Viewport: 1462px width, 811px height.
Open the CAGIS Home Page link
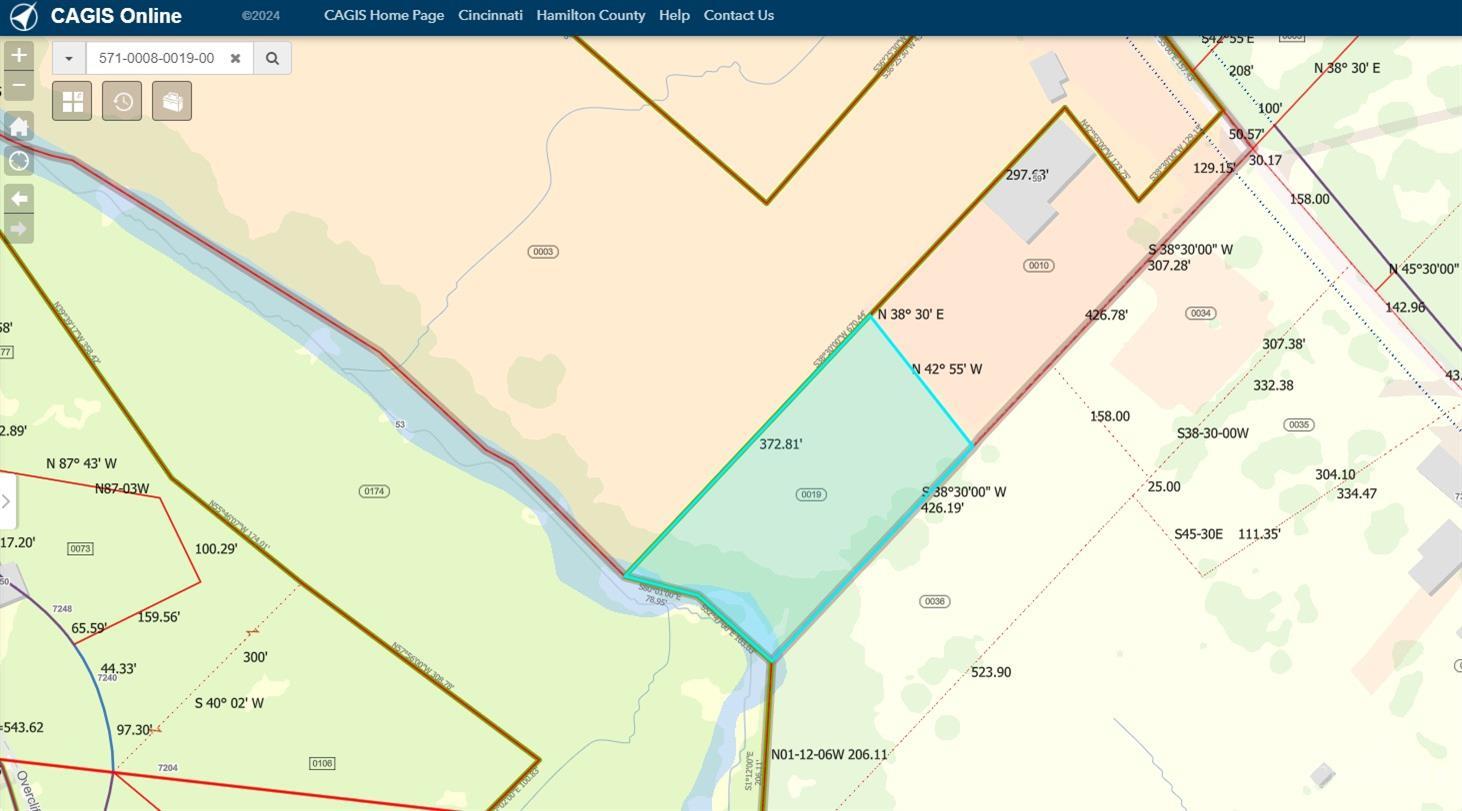(x=384, y=15)
